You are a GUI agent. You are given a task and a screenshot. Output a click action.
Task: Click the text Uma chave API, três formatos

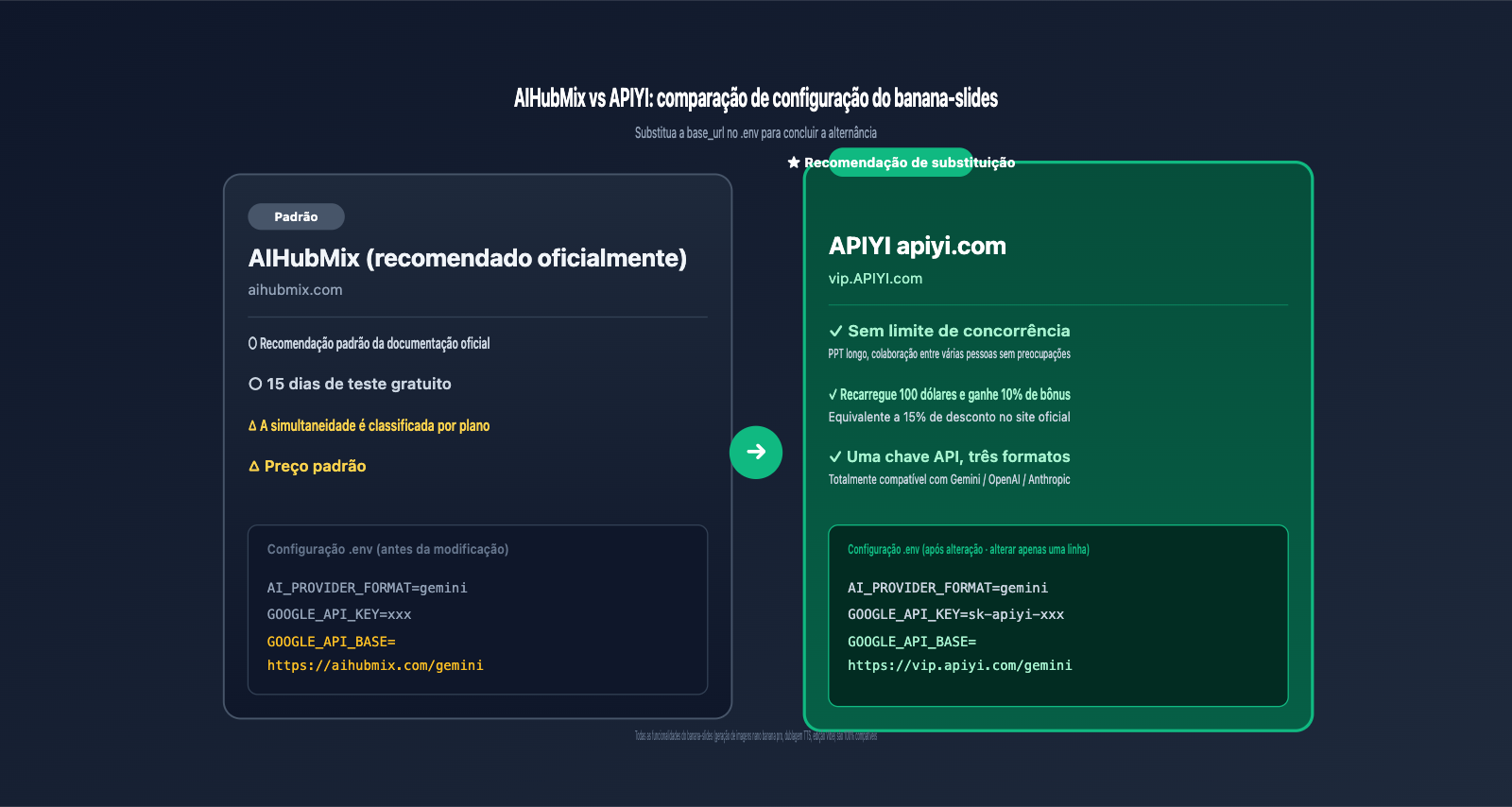pos(958,456)
